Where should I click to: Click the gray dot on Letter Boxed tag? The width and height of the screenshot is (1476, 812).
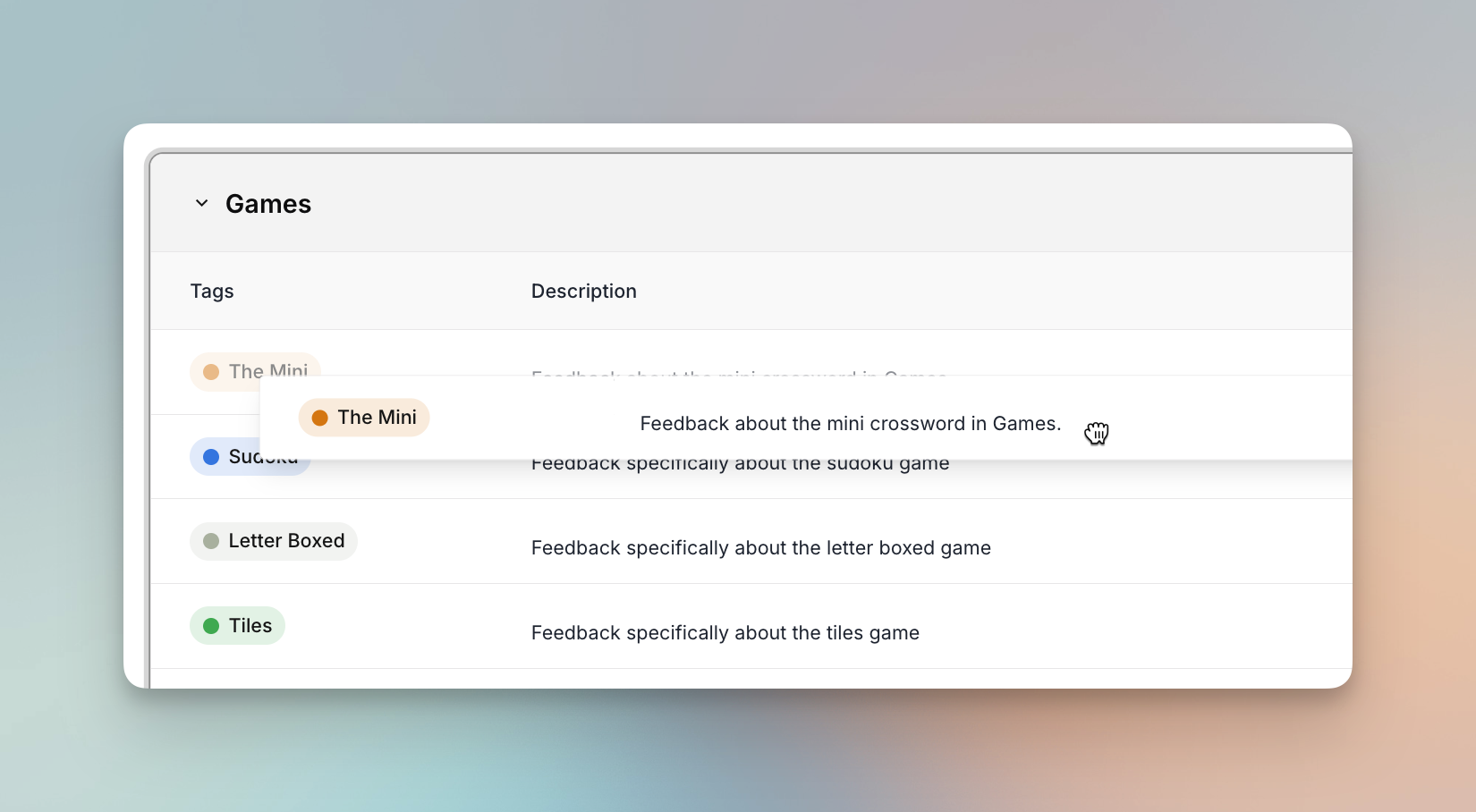[211, 541]
